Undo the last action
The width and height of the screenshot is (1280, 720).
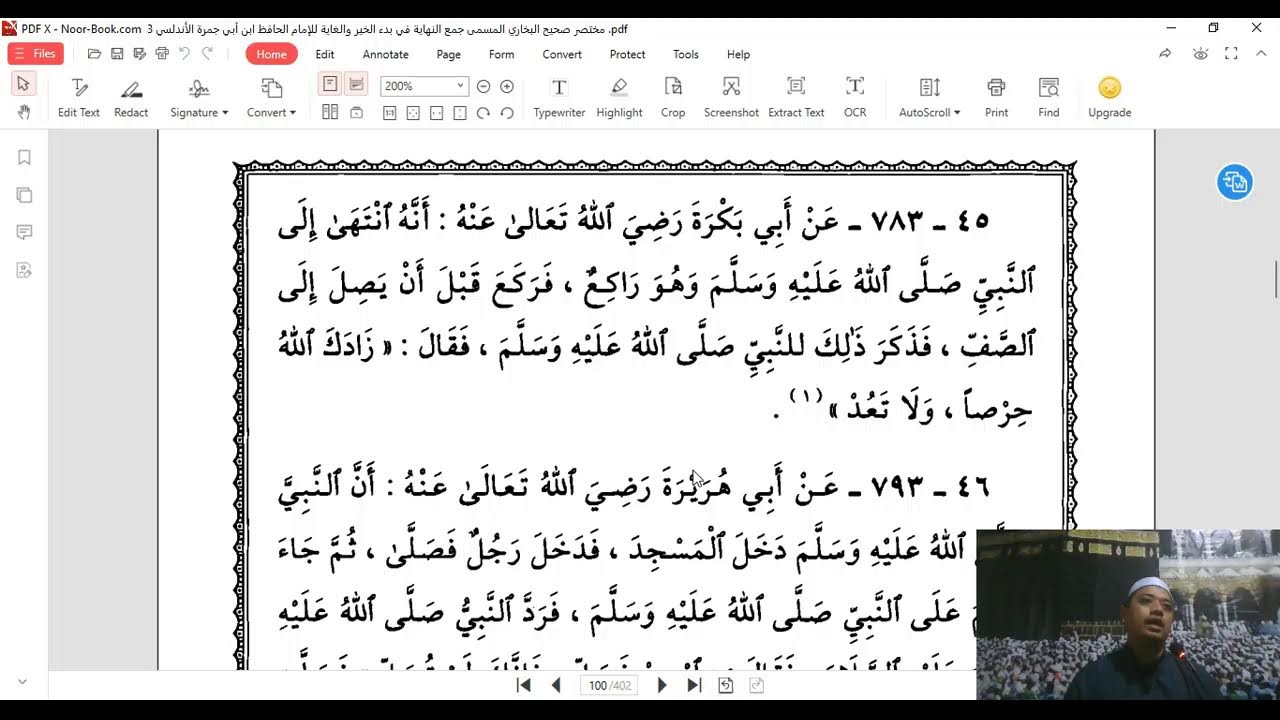coord(185,54)
